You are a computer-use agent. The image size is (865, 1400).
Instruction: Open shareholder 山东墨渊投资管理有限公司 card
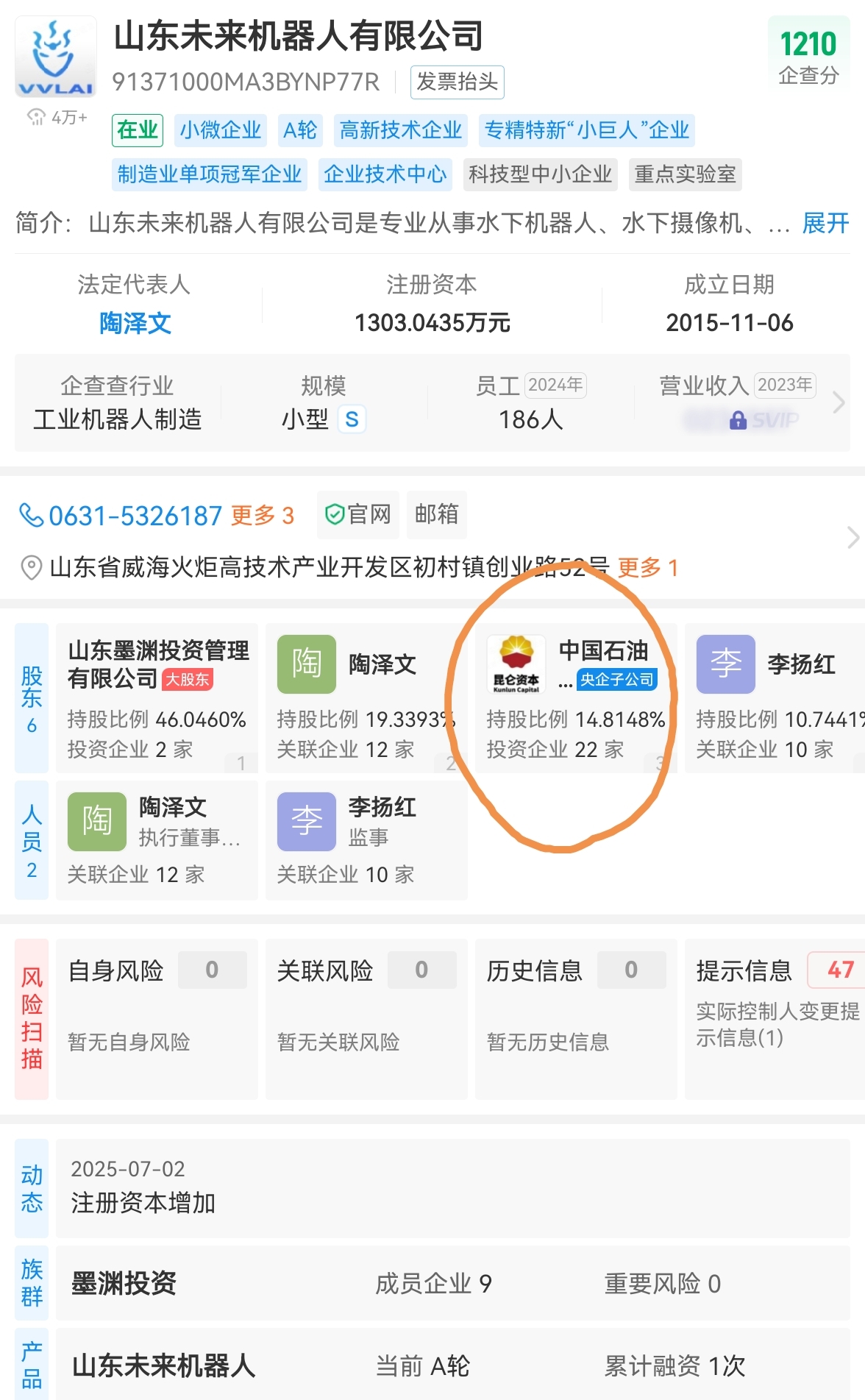click(x=157, y=698)
